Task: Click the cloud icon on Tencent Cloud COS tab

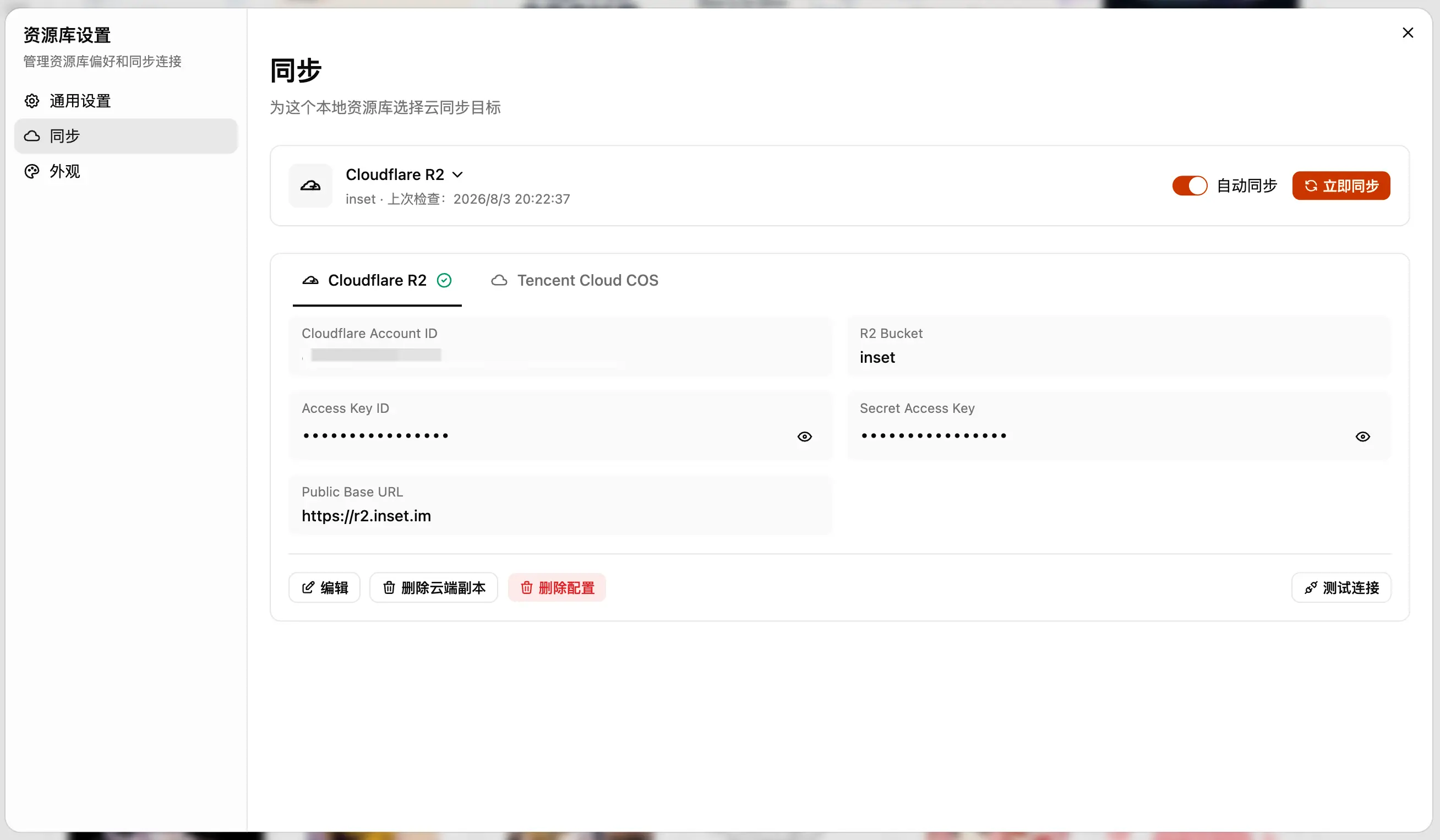Action: pyautogui.click(x=499, y=281)
